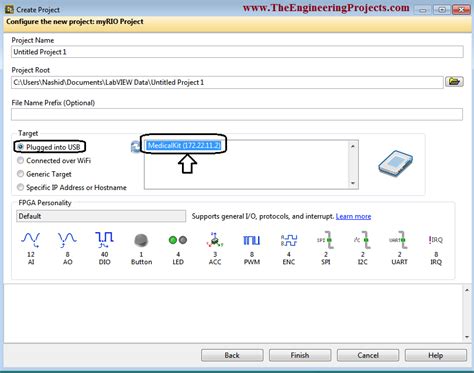This screenshot has height=373, width=474.
Task: Click description pane scroll down arrow
Action: tap(467, 337)
